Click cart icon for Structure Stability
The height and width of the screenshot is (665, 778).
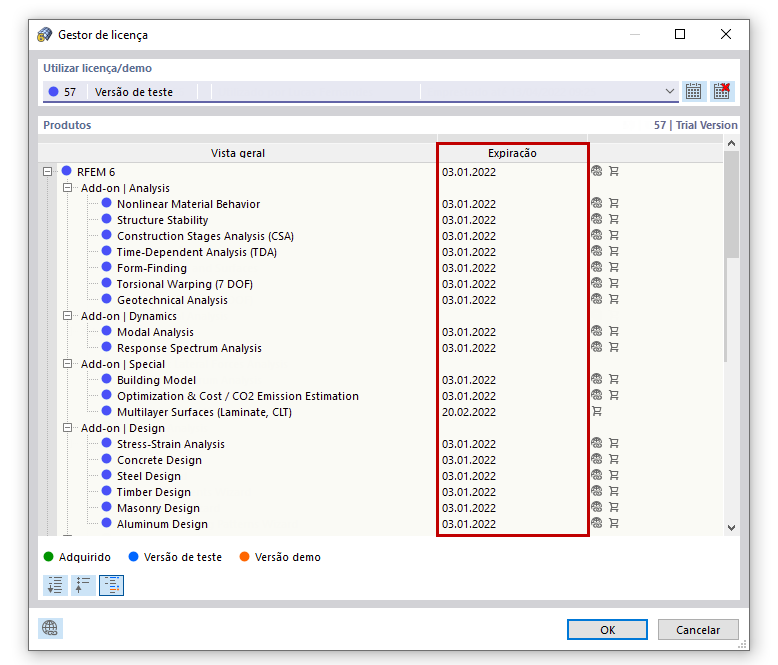pyautogui.click(x=614, y=219)
